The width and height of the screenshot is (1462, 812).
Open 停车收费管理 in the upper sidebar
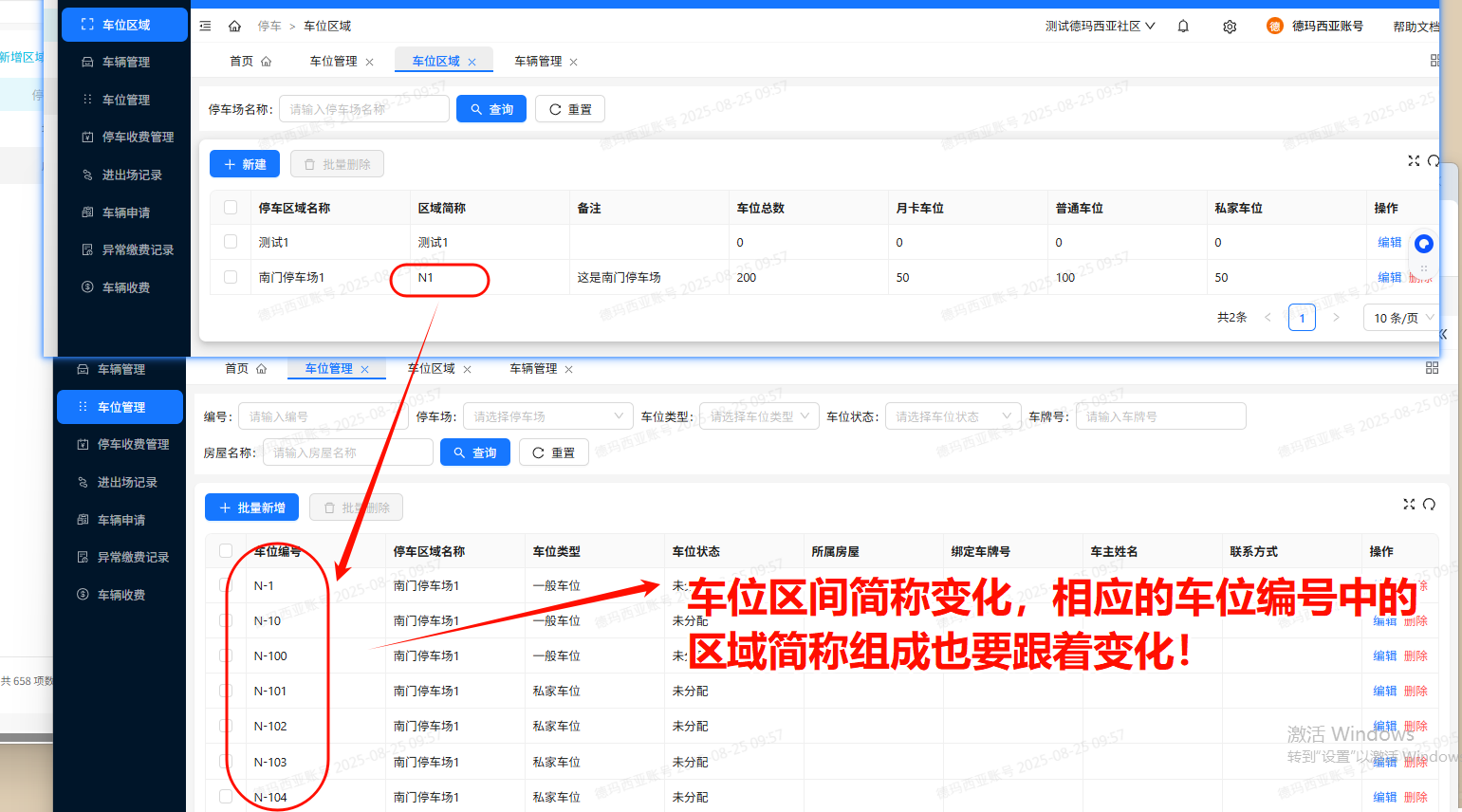(x=138, y=138)
